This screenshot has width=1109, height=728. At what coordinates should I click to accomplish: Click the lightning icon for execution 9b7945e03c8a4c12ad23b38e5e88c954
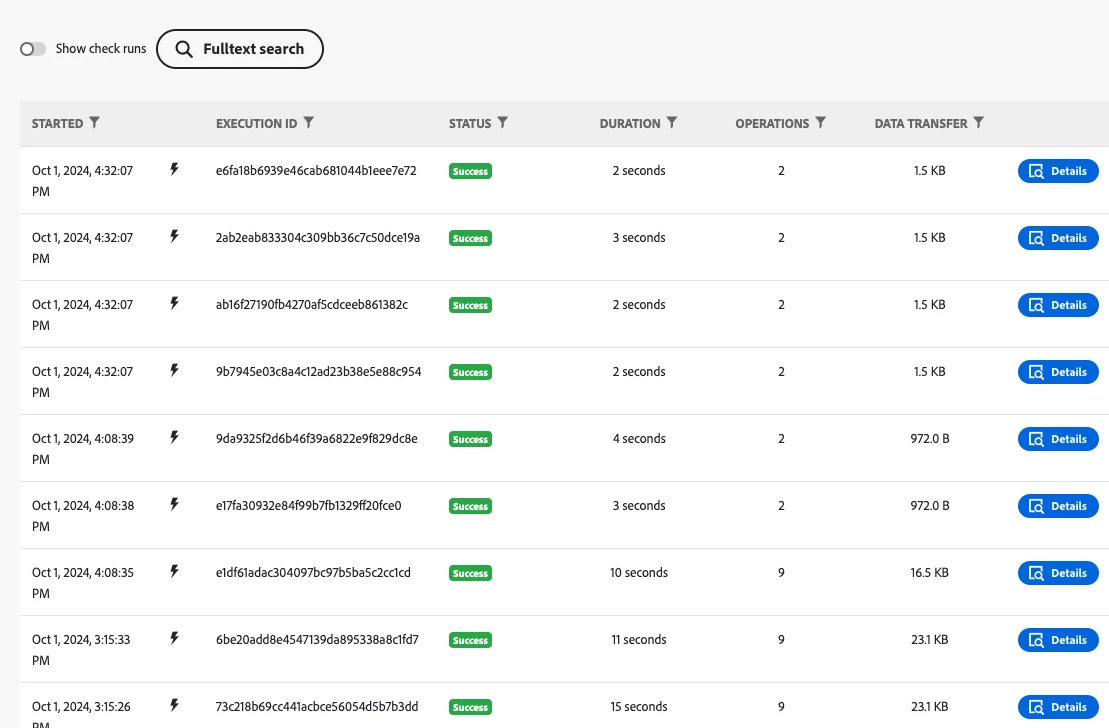[x=174, y=370]
